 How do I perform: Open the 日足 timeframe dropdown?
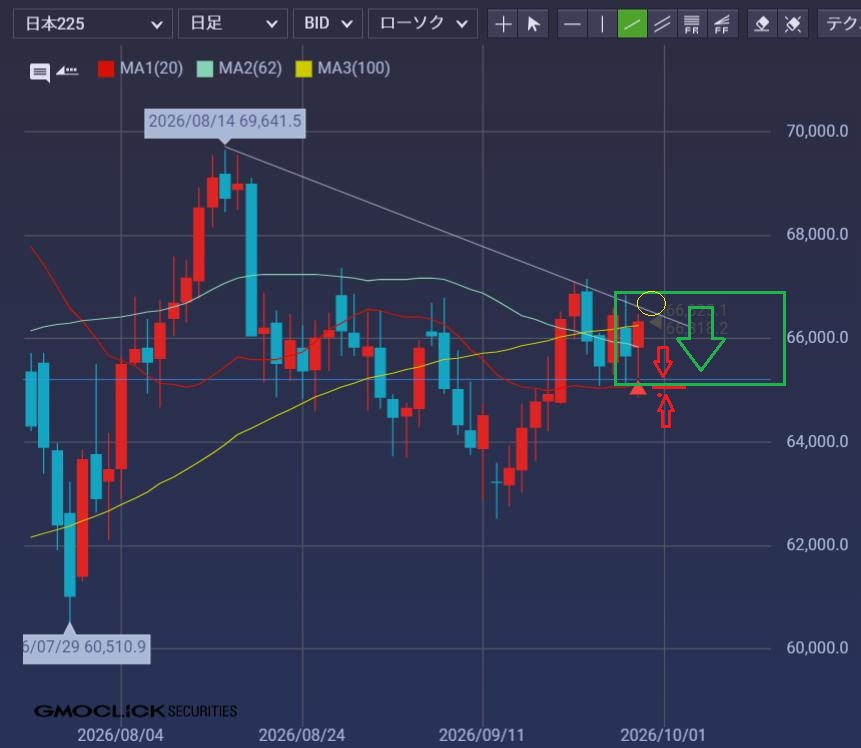pyautogui.click(x=232, y=24)
